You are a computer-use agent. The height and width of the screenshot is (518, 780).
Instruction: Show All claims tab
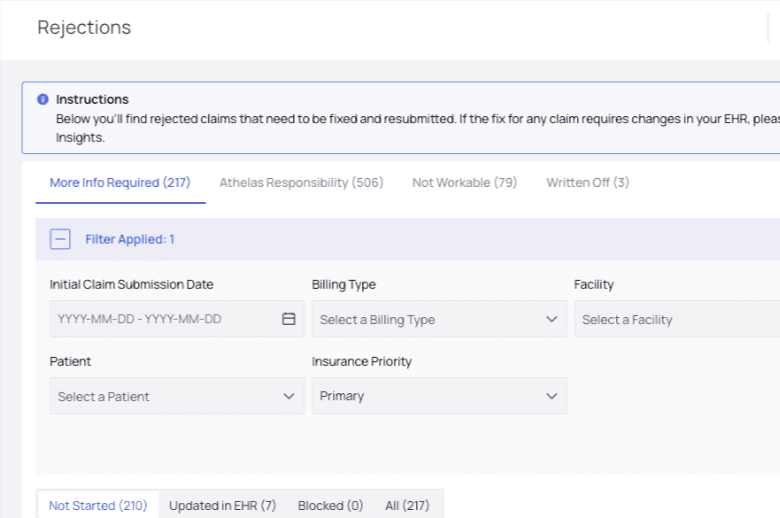click(x=407, y=506)
